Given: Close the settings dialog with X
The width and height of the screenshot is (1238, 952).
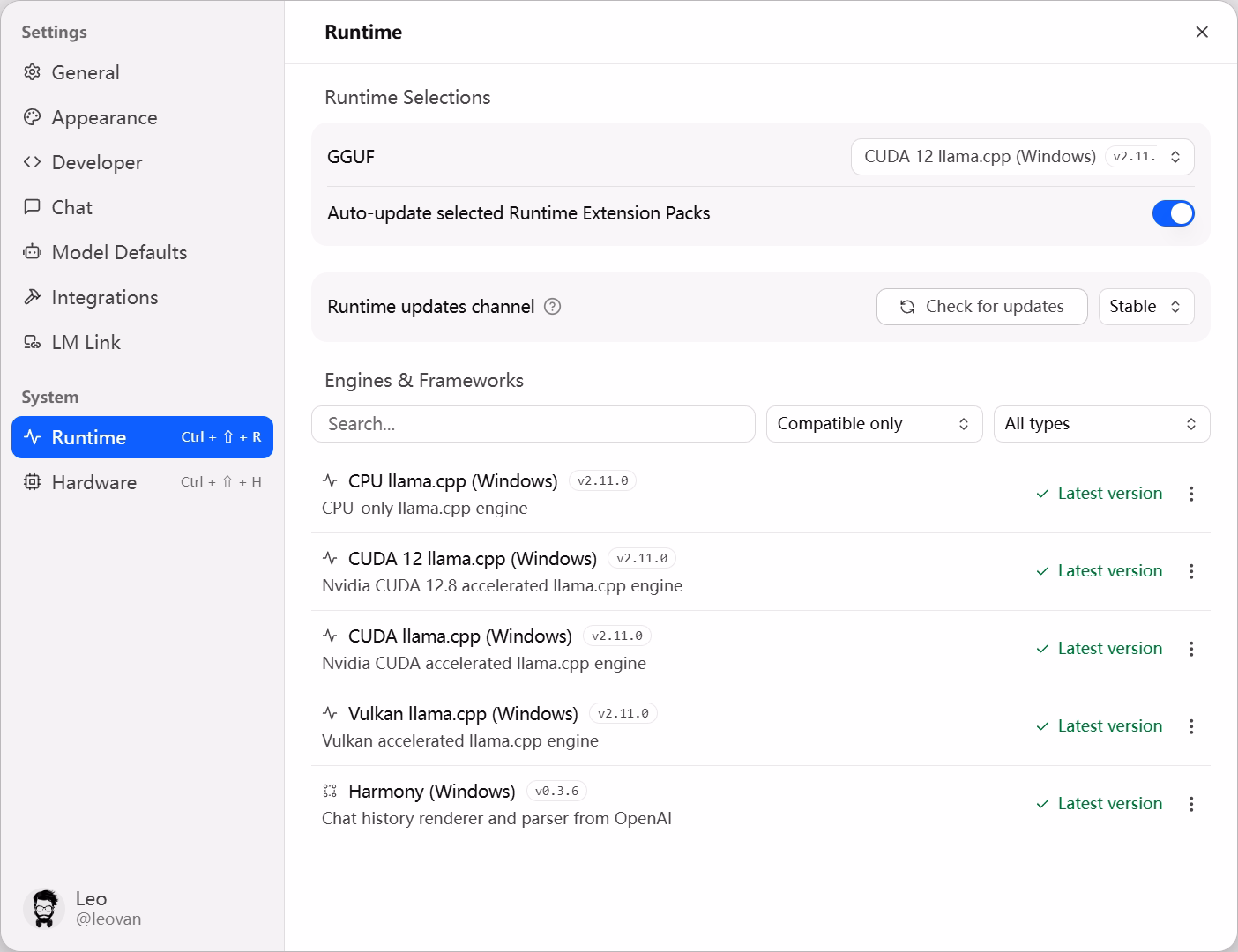Looking at the screenshot, I should 1201,33.
